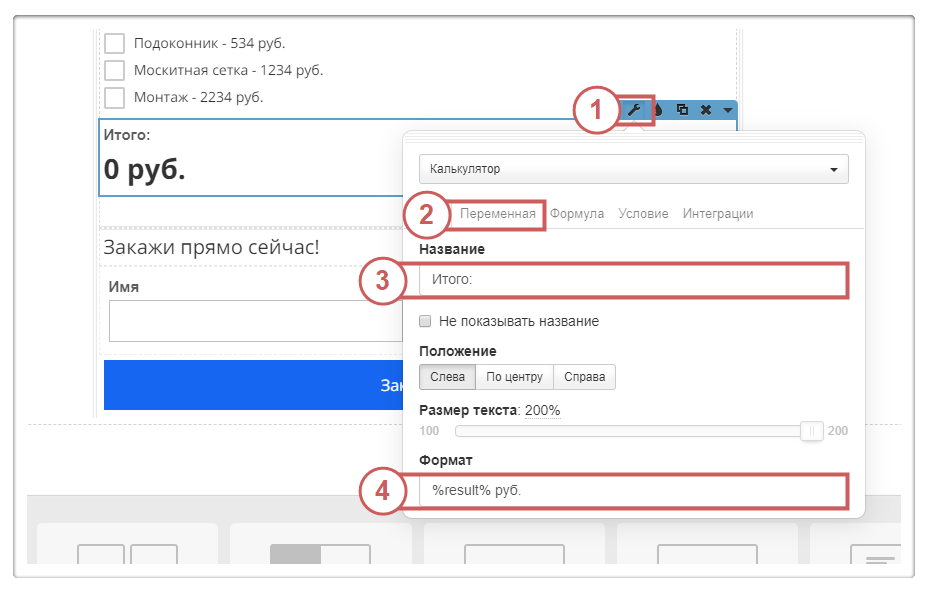The image size is (929, 594).
Task: Switch to the Переменная tab
Action: tap(497, 213)
